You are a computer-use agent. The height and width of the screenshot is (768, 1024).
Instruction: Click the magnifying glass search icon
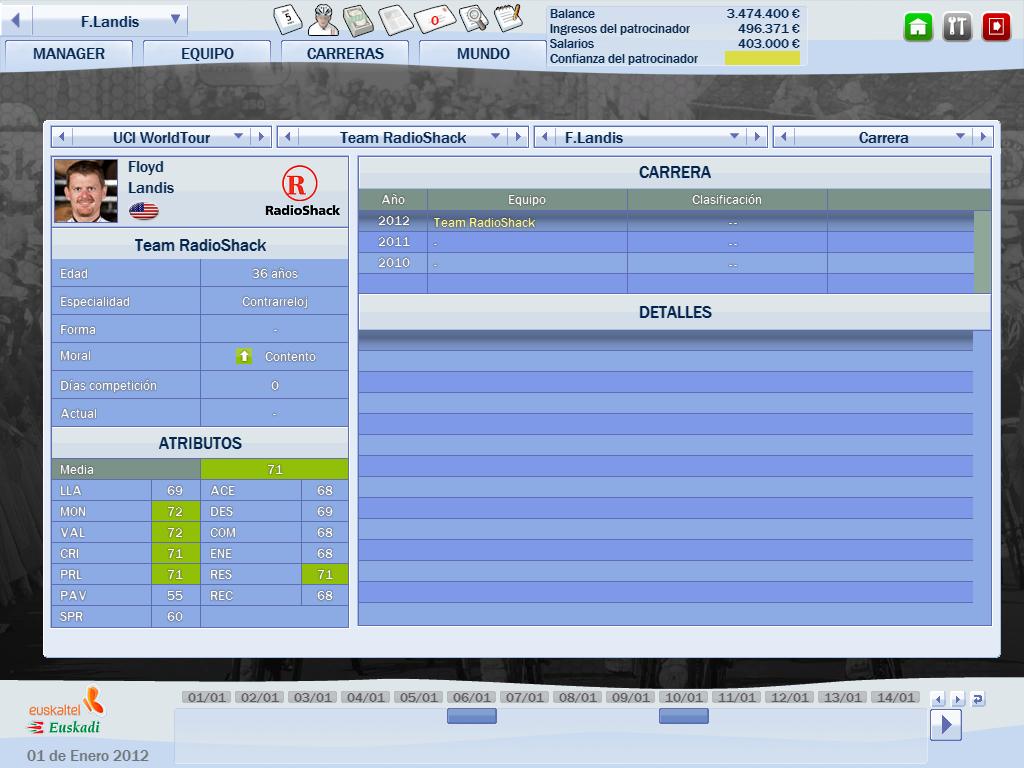coord(473,18)
